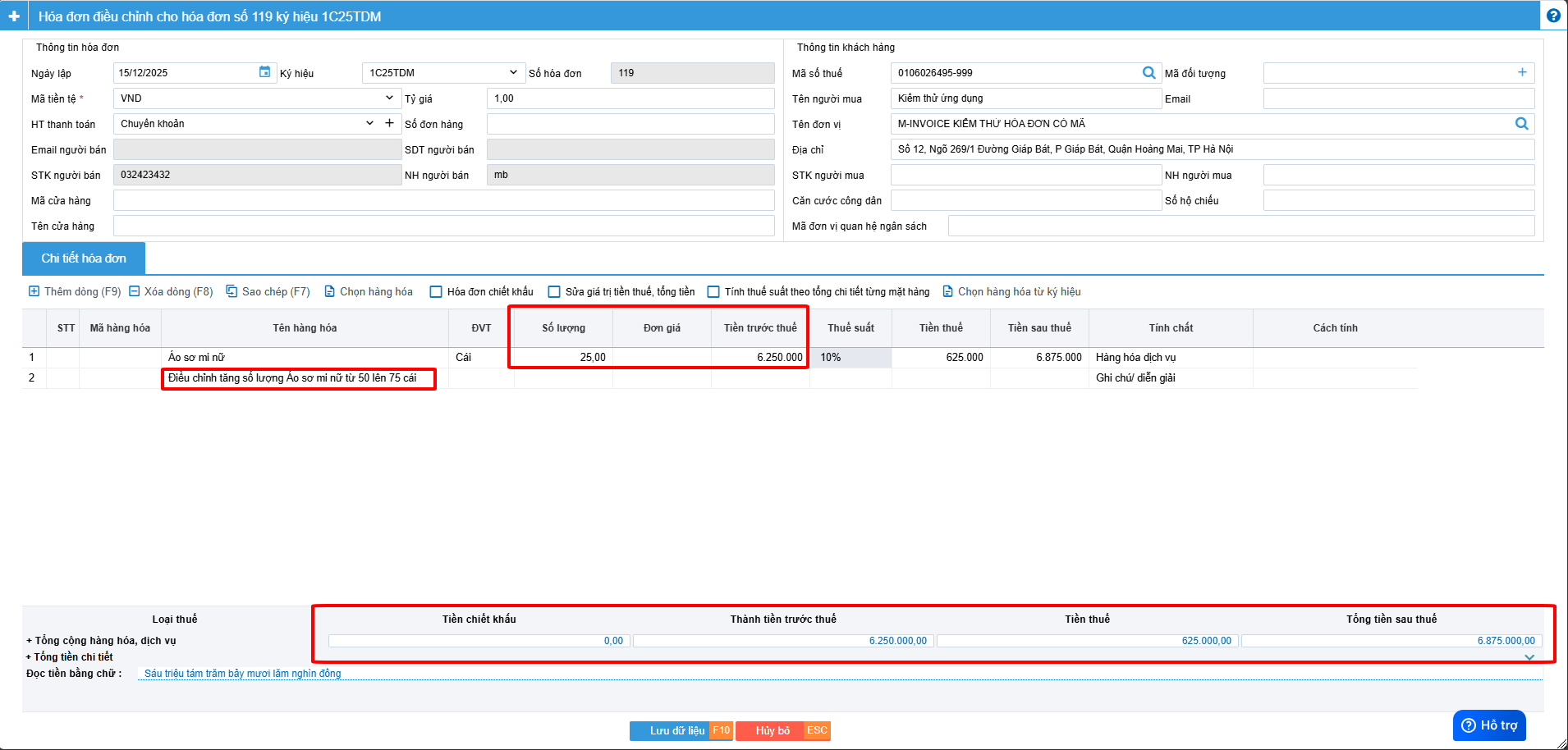This screenshot has height=750, width=1568.
Task: Save with the Lưu dữ liệu button
Action: [x=678, y=730]
